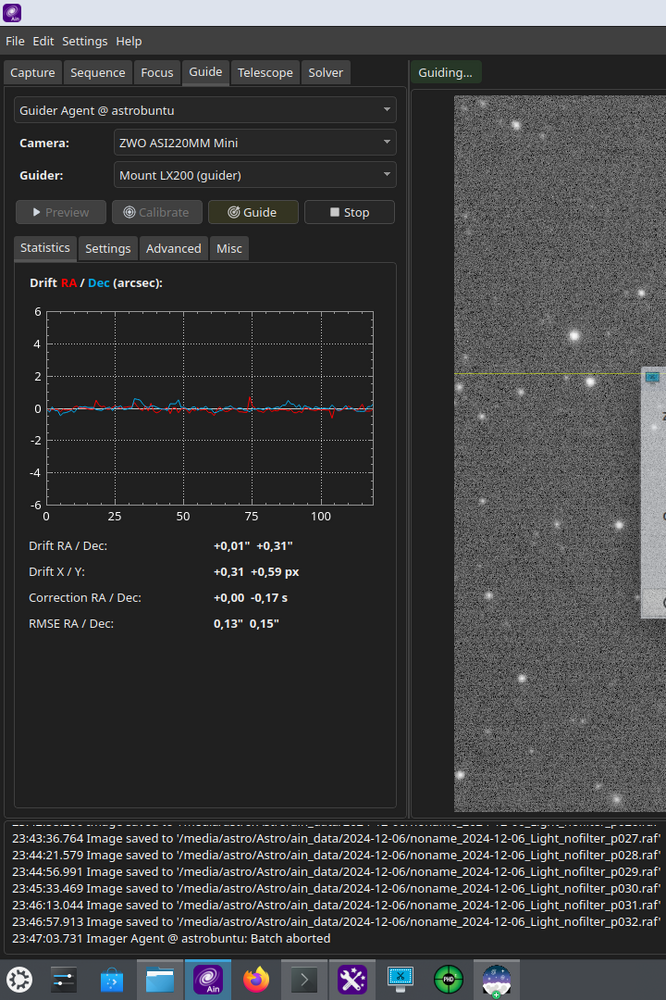Expand the Guider Agent @ astrobuntu dropdown
The width and height of the screenshot is (666, 1000).
point(205,110)
